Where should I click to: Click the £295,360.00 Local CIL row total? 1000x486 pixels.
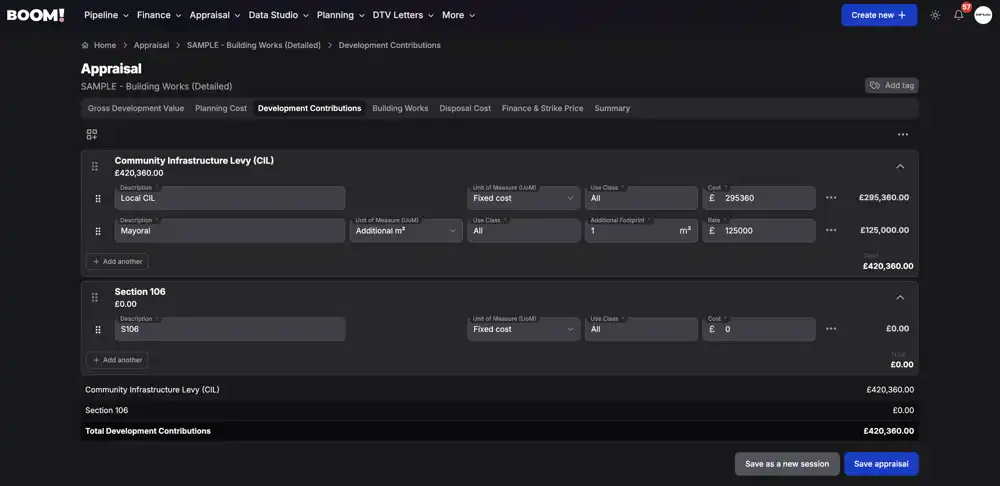(x=884, y=198)
